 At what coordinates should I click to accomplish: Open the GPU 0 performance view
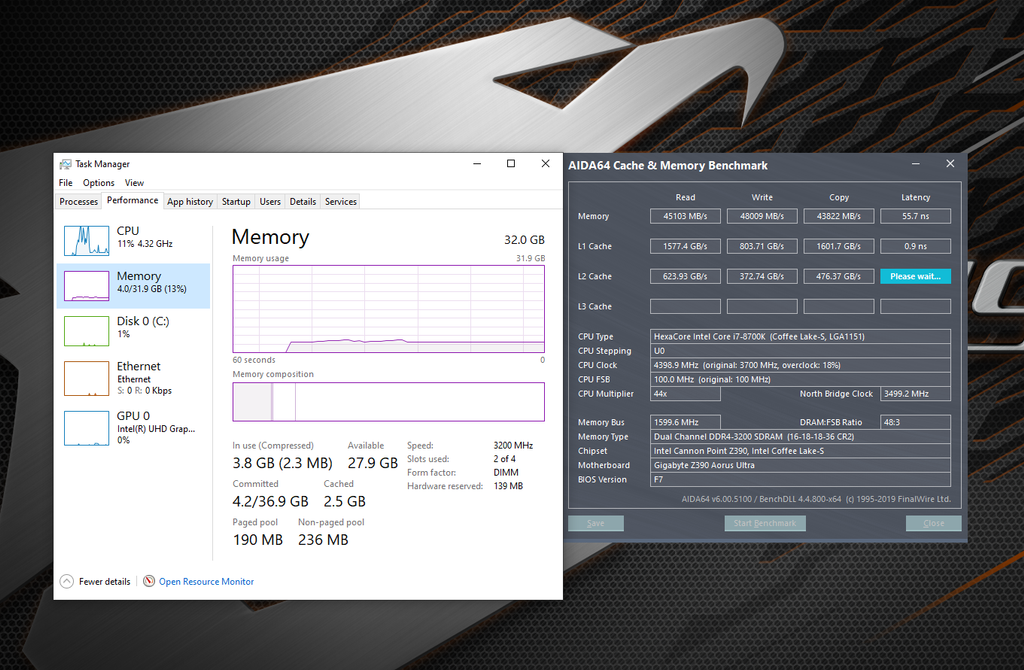tap(133, 428)
